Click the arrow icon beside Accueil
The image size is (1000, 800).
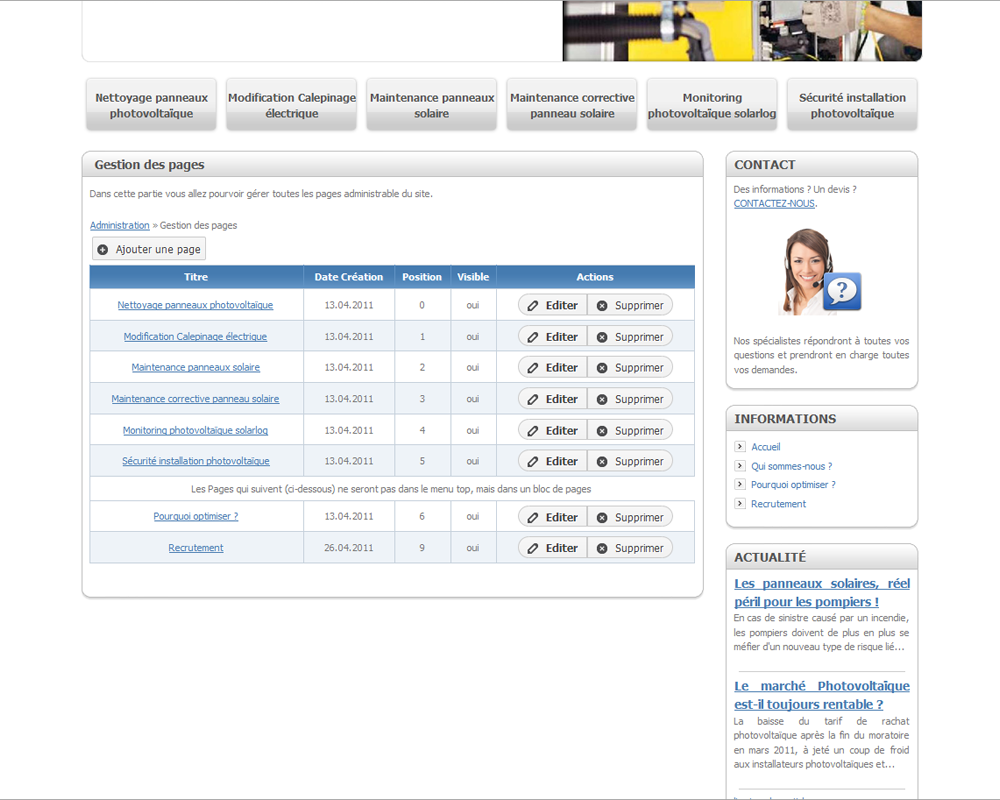tap(740, 447)
